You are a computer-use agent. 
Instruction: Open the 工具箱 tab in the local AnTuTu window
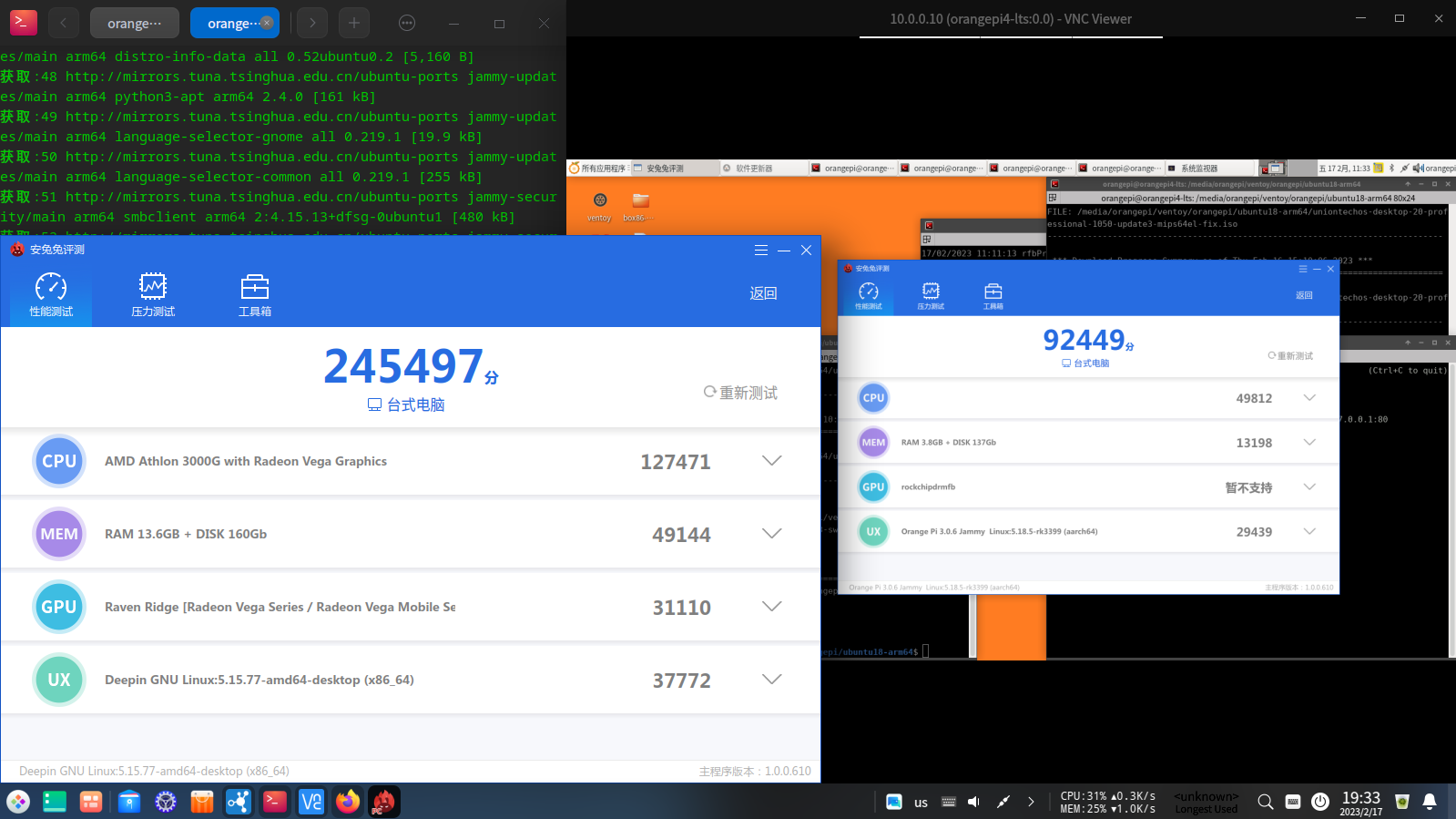pyautogui.click(x=255, y=295)
